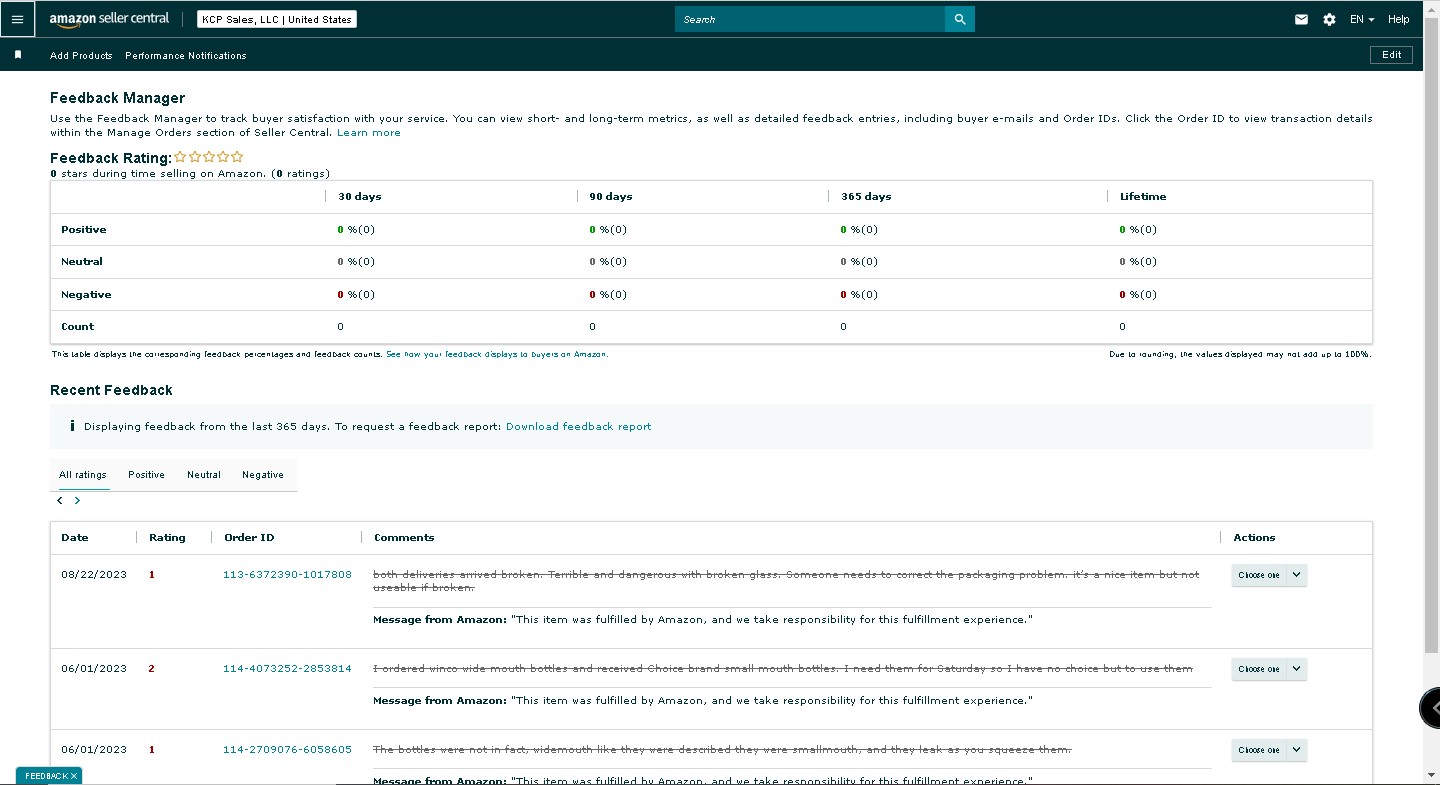Click the Help link
Image resolution: width=1440 pixels, height=785 pixels.
pyautogui.click(x=1398, y=19)
